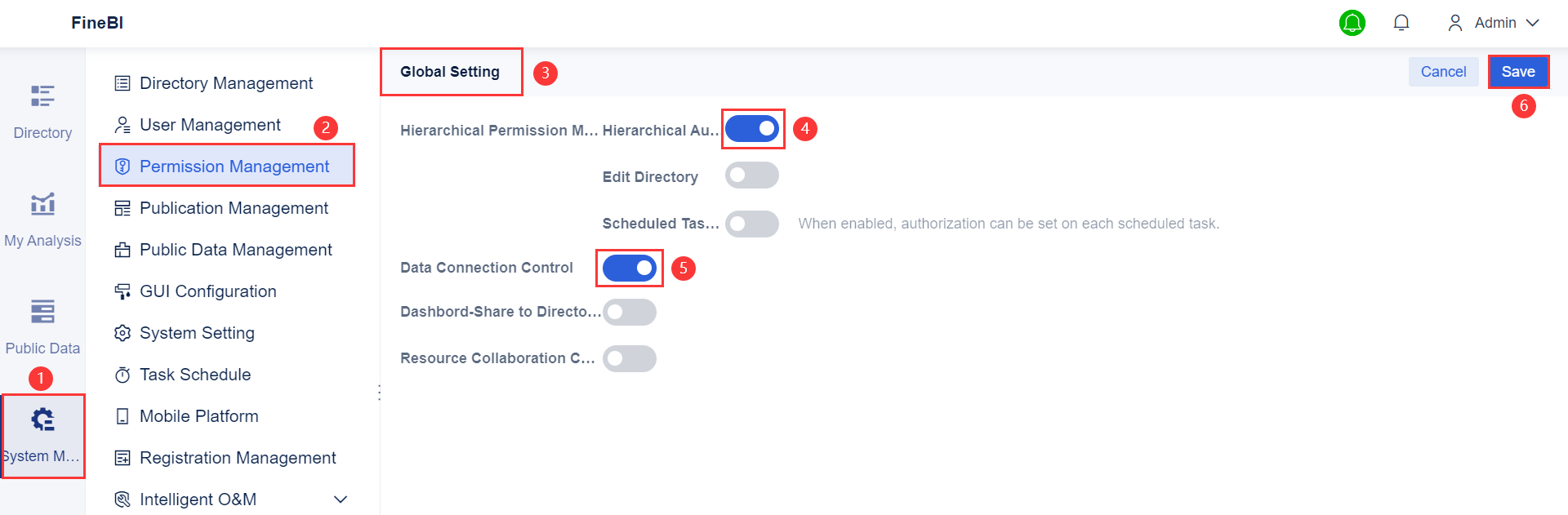Switch to the Global Setting tab
This screenshot has height=515, width=1568.
click(450, 72)
